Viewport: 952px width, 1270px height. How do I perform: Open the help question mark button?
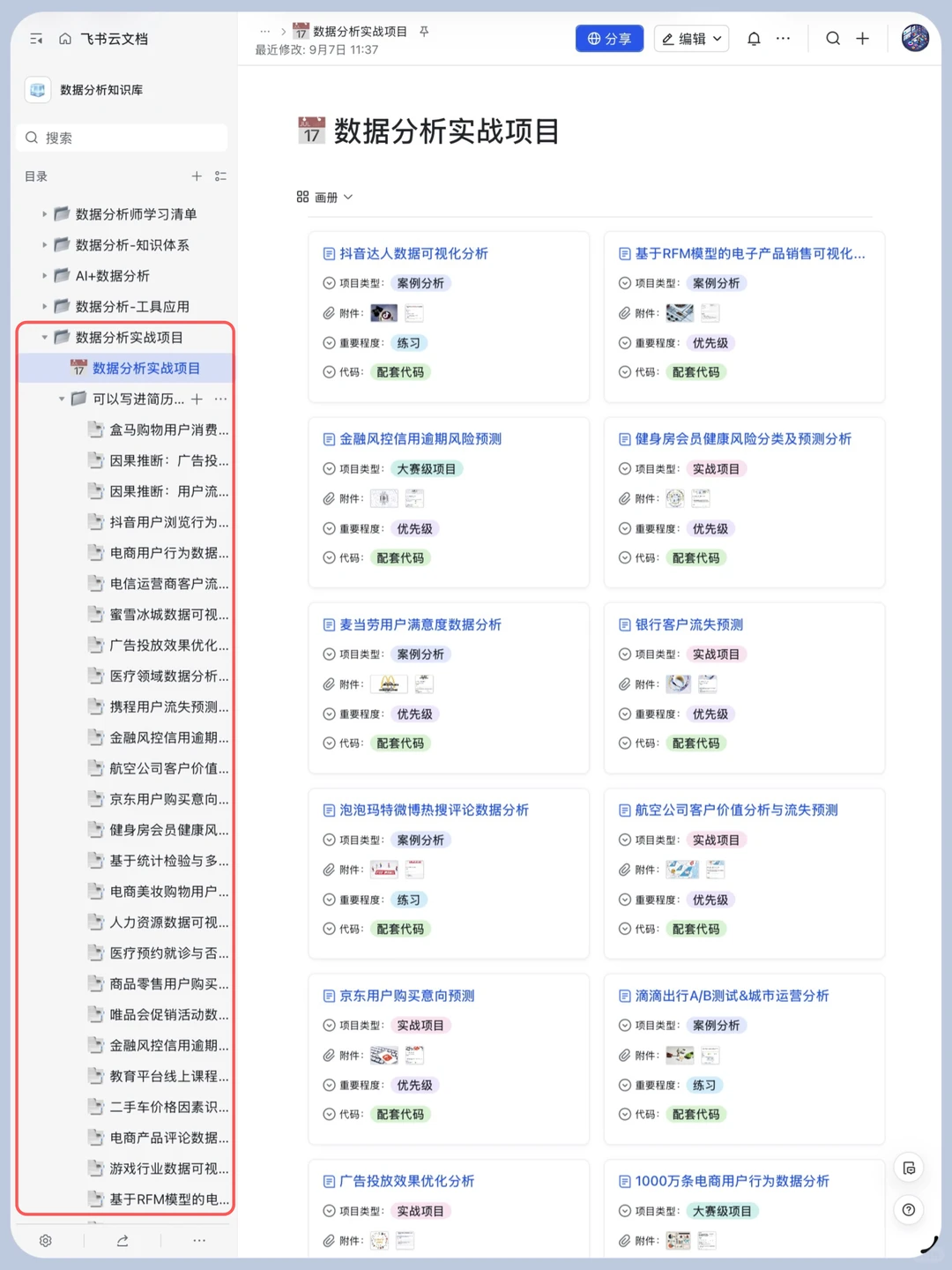tap(909, 1210)
